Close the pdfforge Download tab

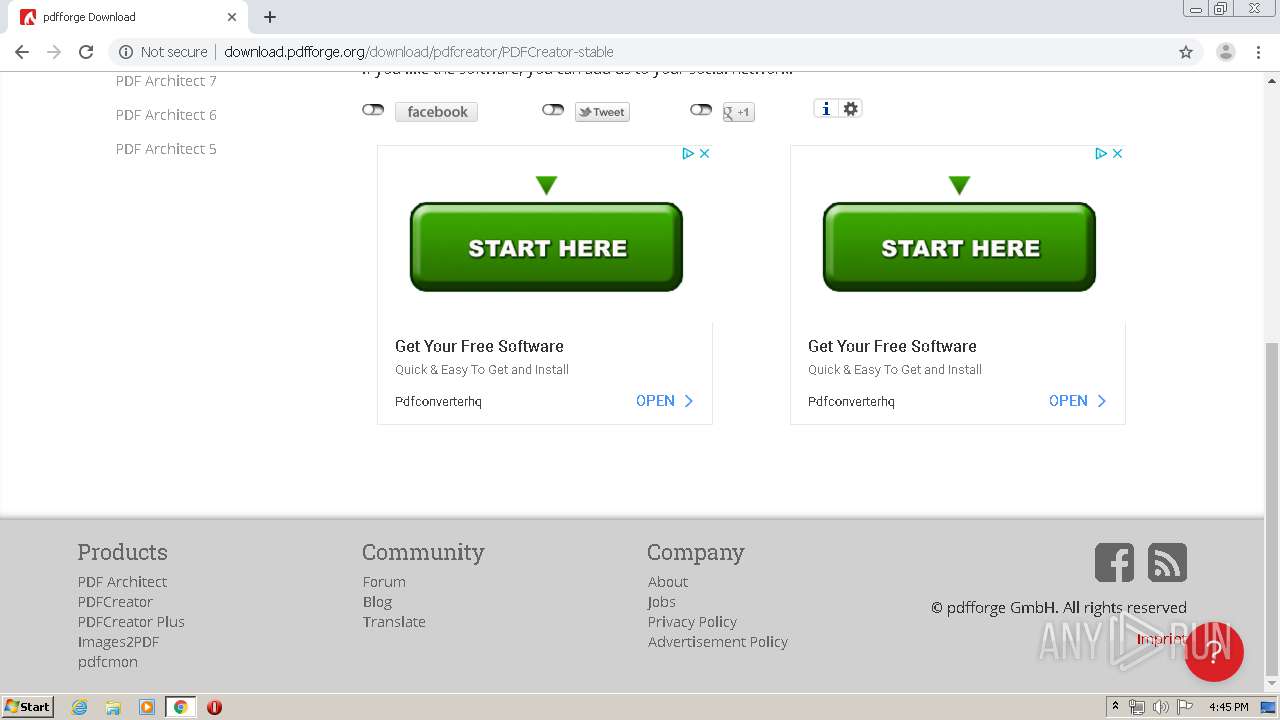[x=232, y=17]
